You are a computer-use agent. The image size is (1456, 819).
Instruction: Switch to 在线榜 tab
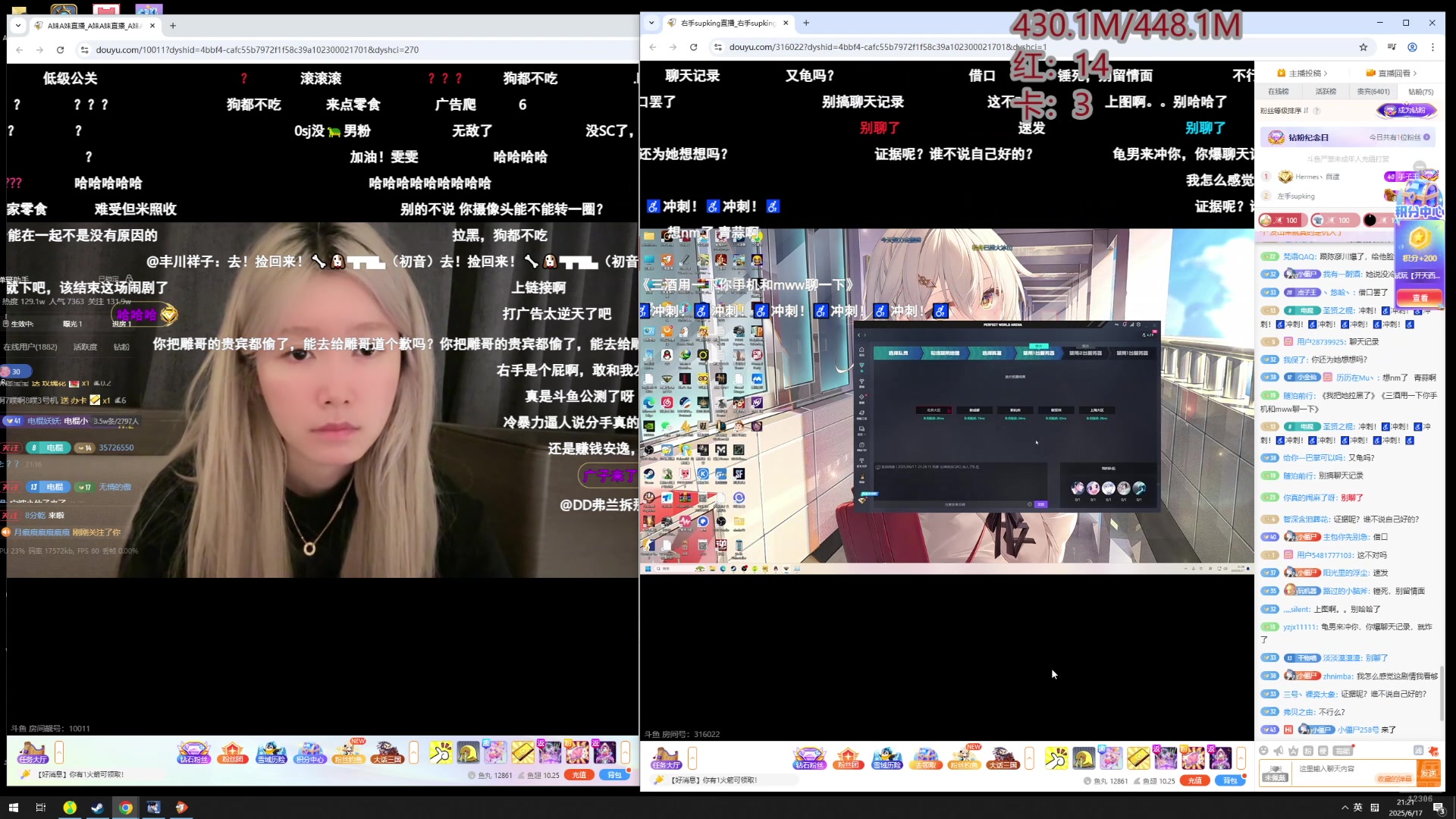coord(1279,92)
